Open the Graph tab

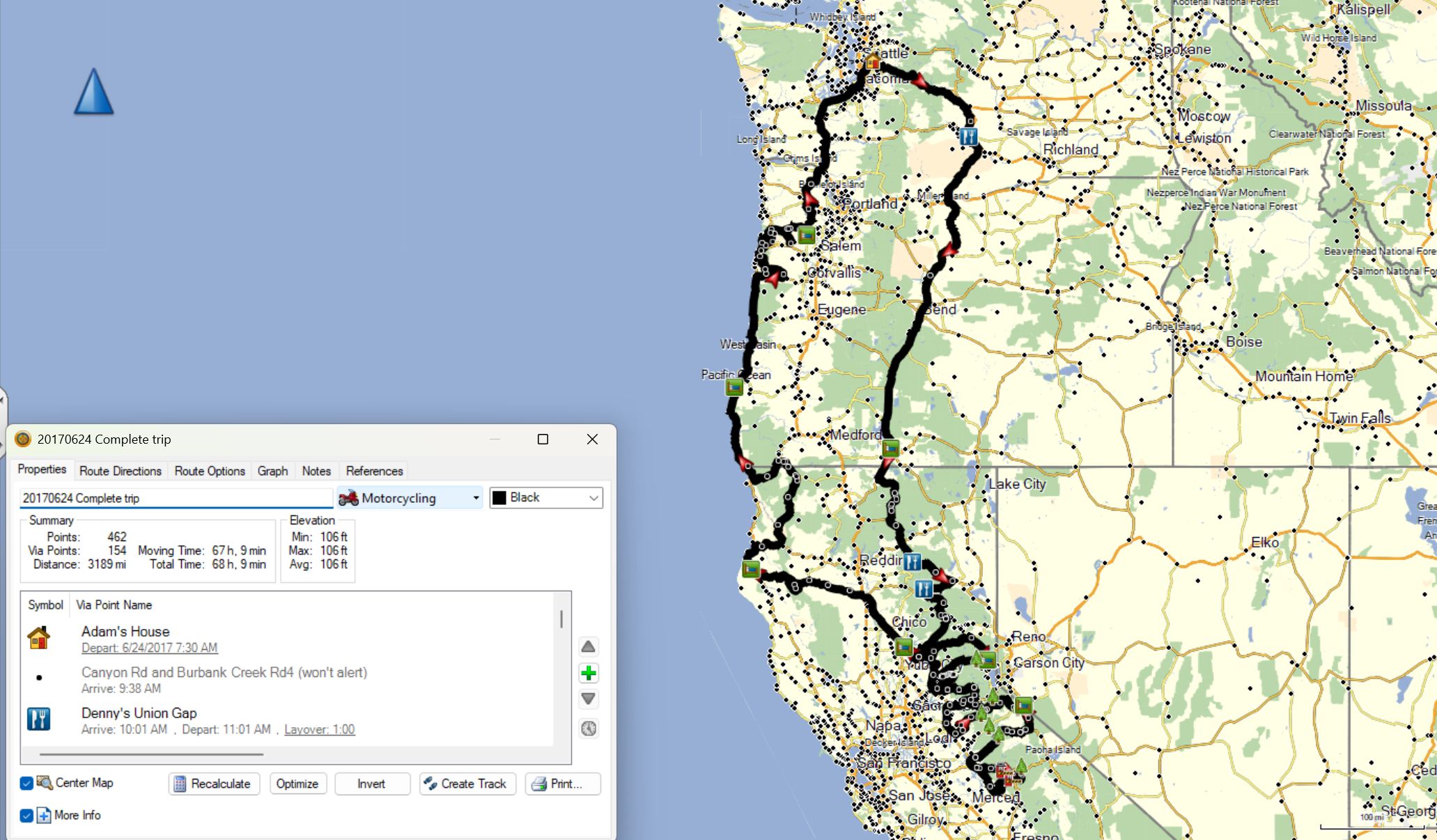272,471
